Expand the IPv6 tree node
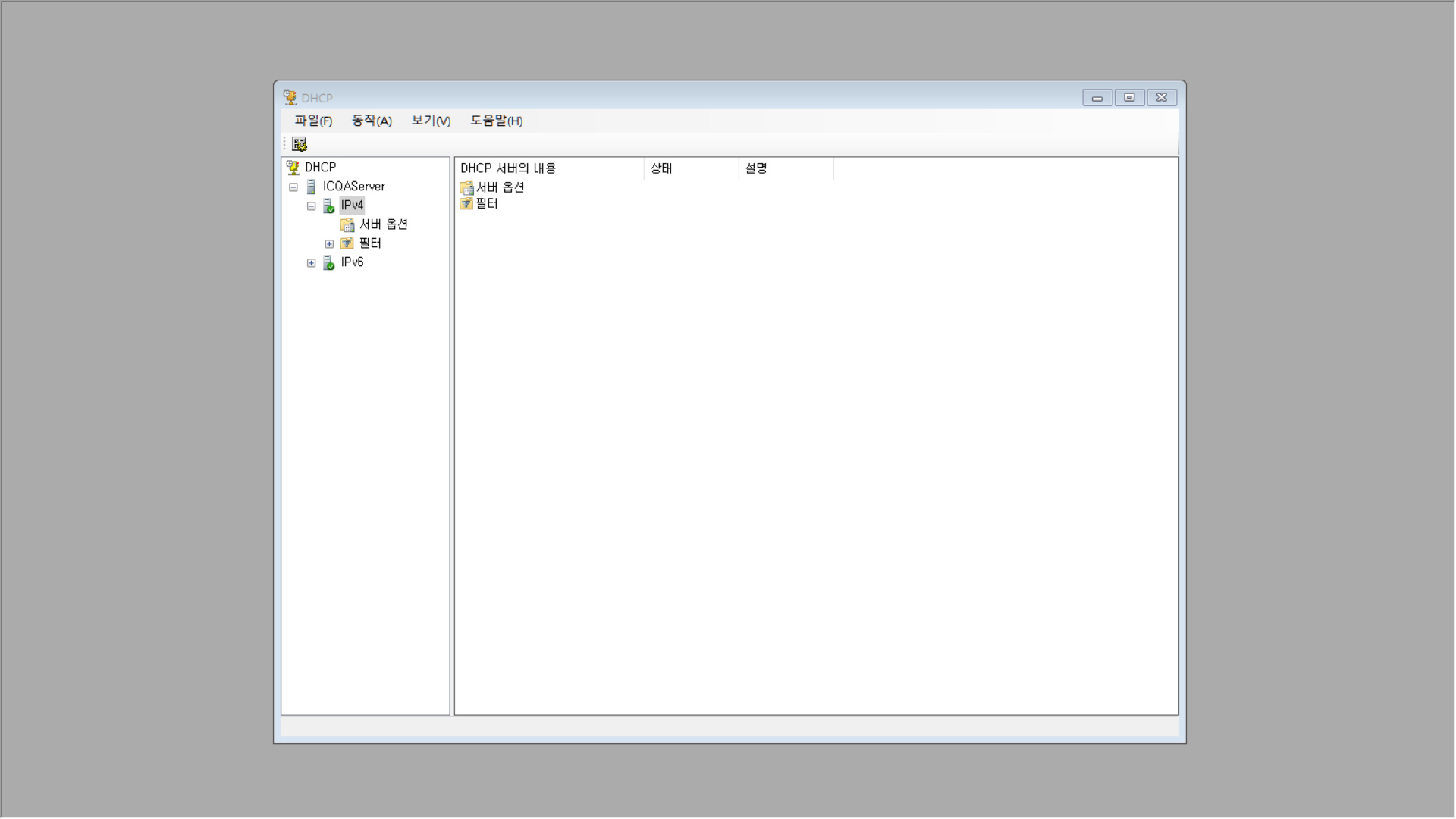 [x=312, y=263]
